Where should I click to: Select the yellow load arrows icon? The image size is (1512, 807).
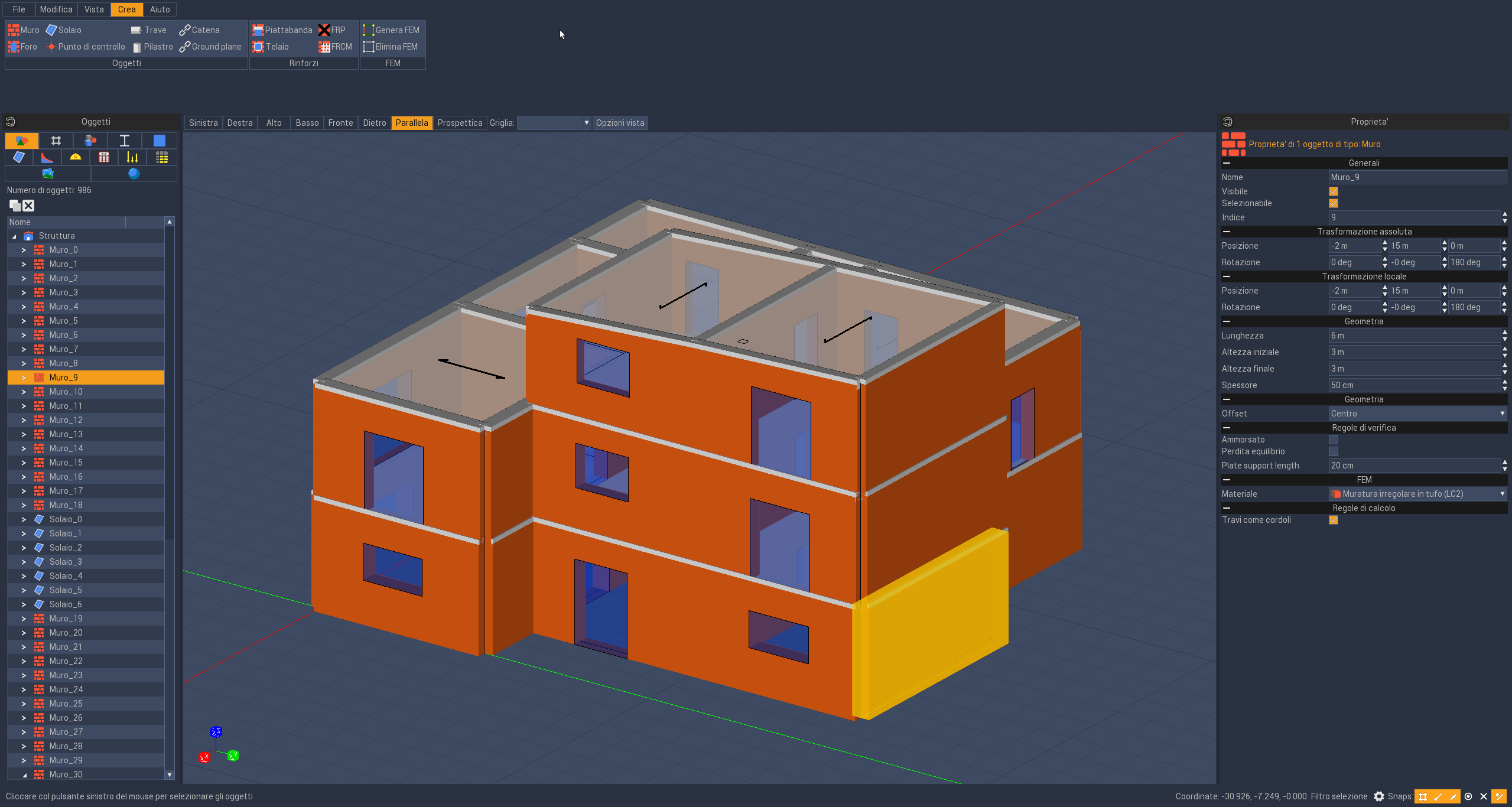(x=132, y=157)
